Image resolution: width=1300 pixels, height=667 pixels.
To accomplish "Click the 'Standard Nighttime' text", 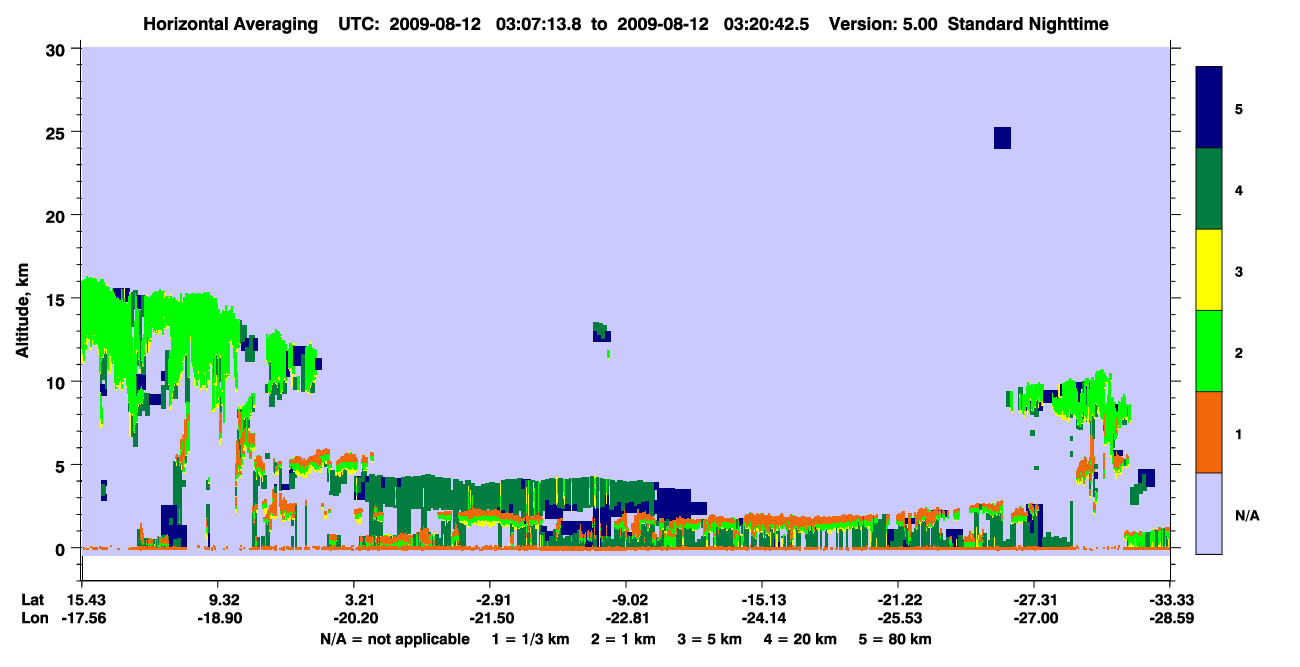I will (1028, 24).
